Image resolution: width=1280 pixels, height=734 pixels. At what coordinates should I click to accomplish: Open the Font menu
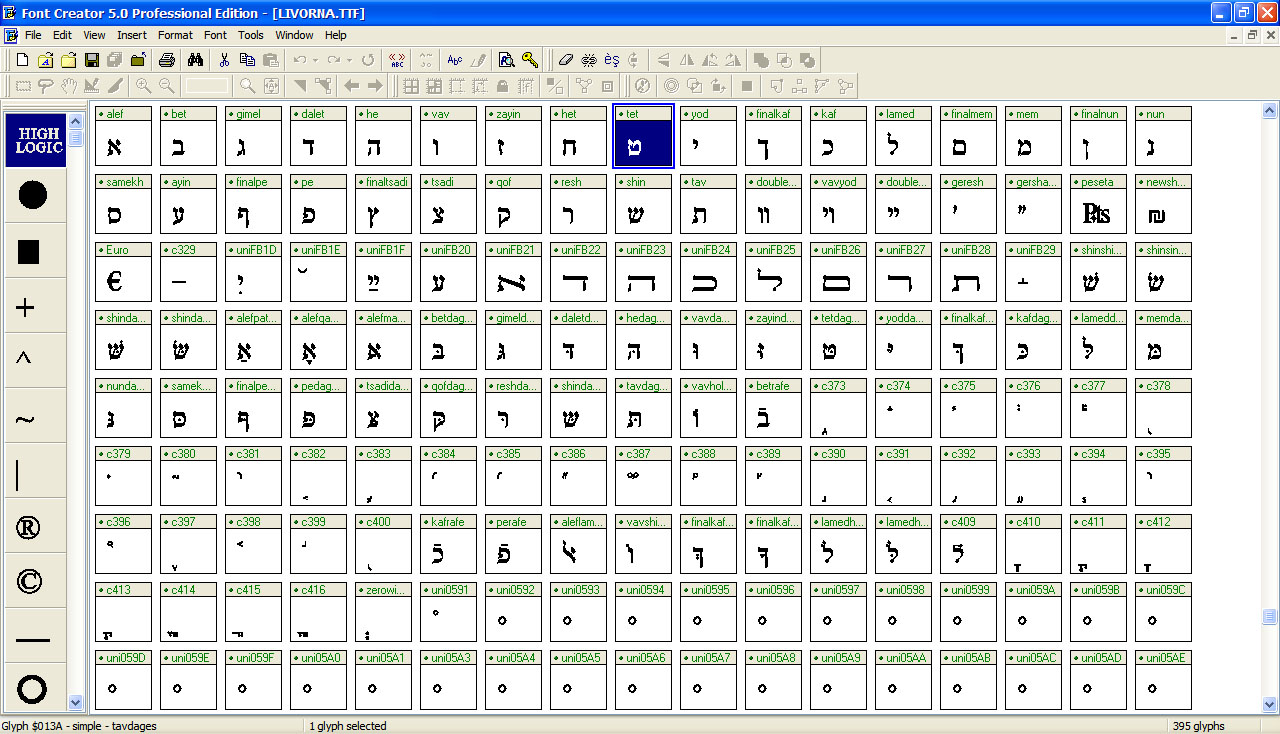click(x=215, y=35)
